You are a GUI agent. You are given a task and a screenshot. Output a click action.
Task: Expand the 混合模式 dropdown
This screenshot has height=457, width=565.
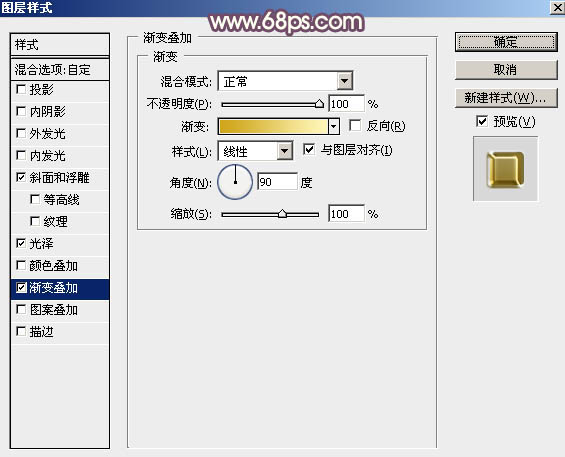pyautogui.click(x=344, y=81)
